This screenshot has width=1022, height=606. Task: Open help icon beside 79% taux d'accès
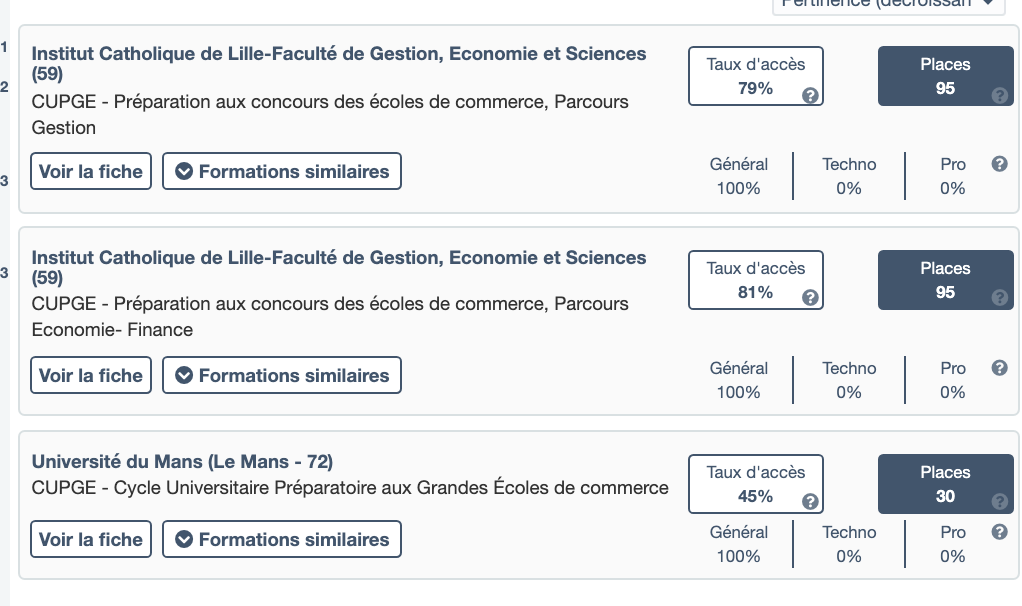[811, 96]
